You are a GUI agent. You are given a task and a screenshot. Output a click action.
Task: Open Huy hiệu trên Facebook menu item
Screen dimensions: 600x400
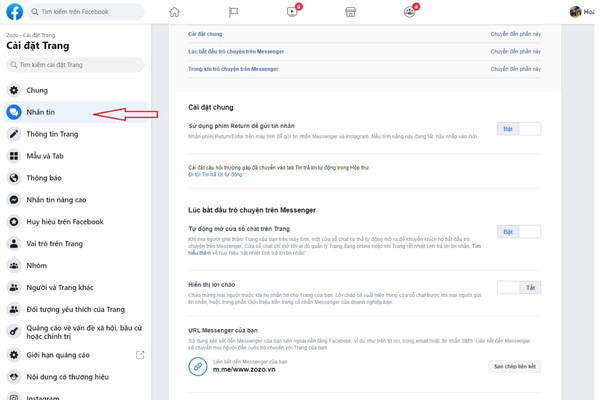coord(75,222)
